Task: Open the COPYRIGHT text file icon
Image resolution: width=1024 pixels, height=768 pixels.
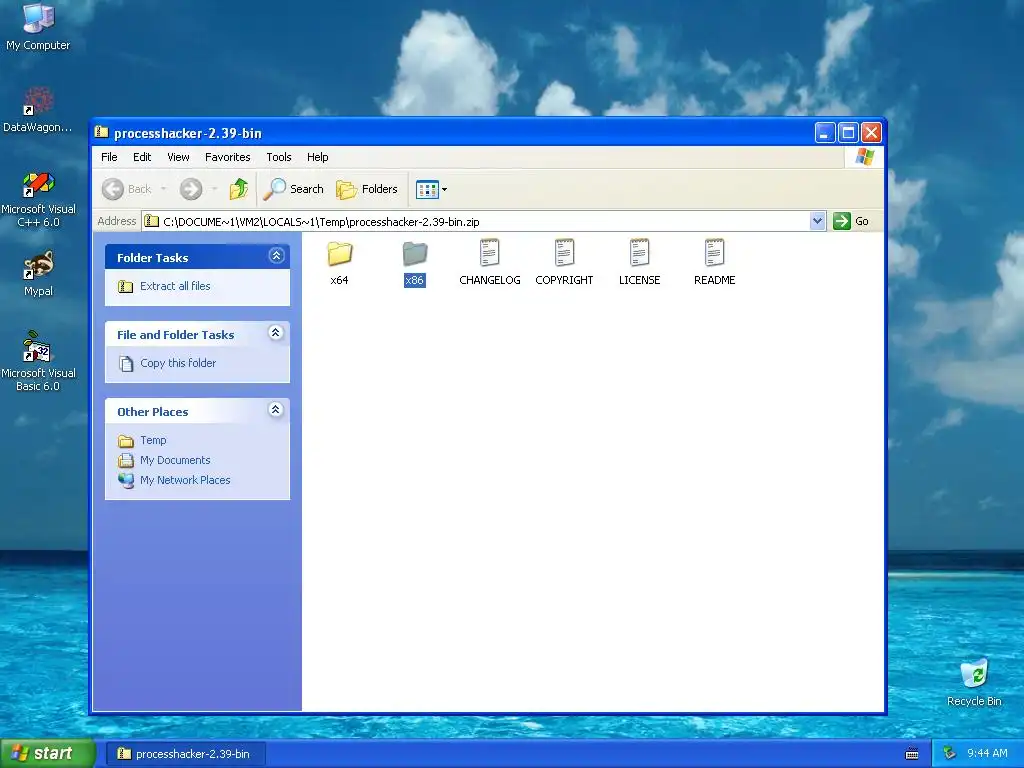Action: click(x=564, y=253)
